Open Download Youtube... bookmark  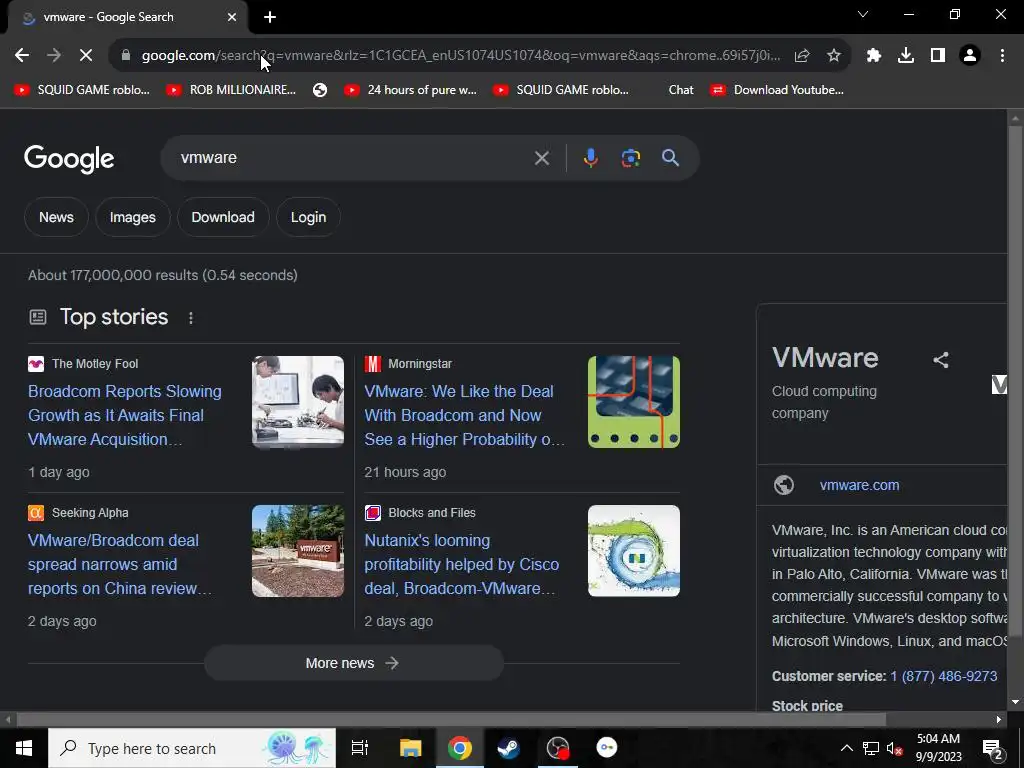pyautogui.click(x=777, y=90)
